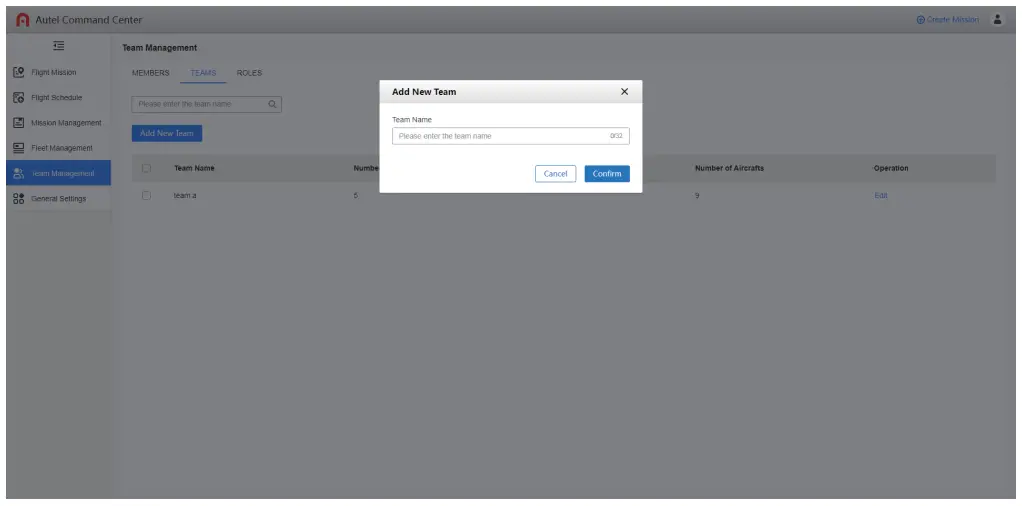
Task: Click the Number of Aircrafts column header
Action: pos(729,168)
